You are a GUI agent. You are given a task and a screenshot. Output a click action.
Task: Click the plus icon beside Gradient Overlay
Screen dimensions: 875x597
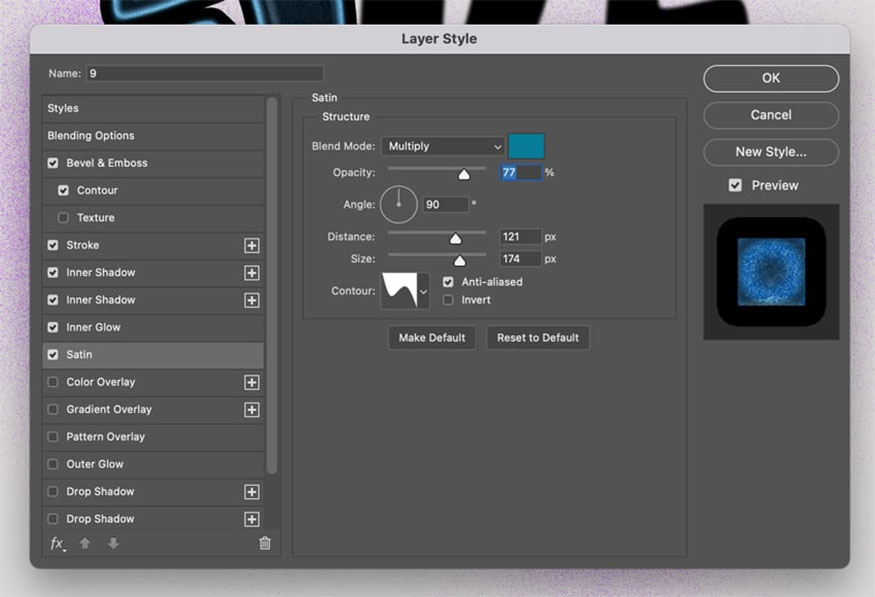(251, 409)
